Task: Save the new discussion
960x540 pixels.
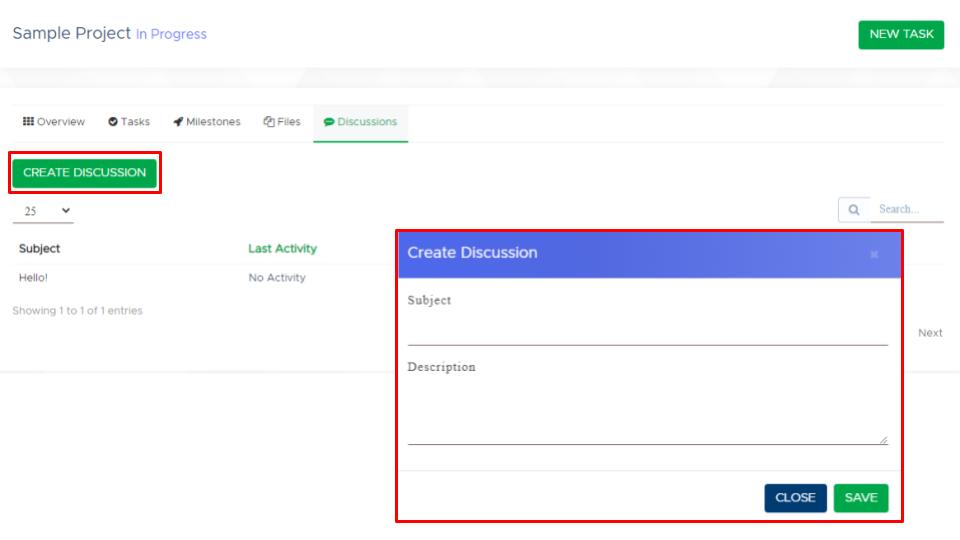Action: (860, 498)
